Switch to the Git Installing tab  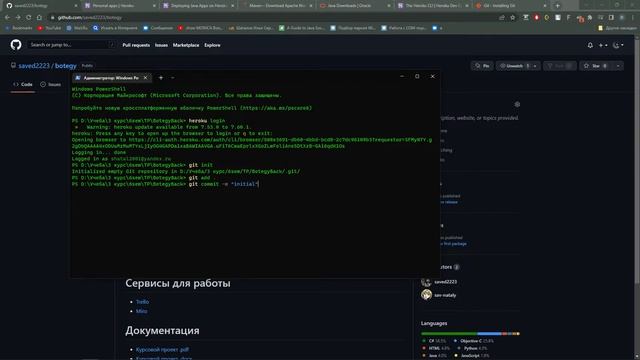point(511,6)
